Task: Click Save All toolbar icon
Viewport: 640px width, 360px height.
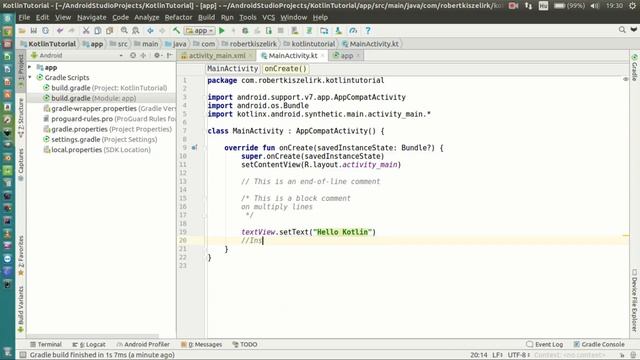Action: click(33, 31)
